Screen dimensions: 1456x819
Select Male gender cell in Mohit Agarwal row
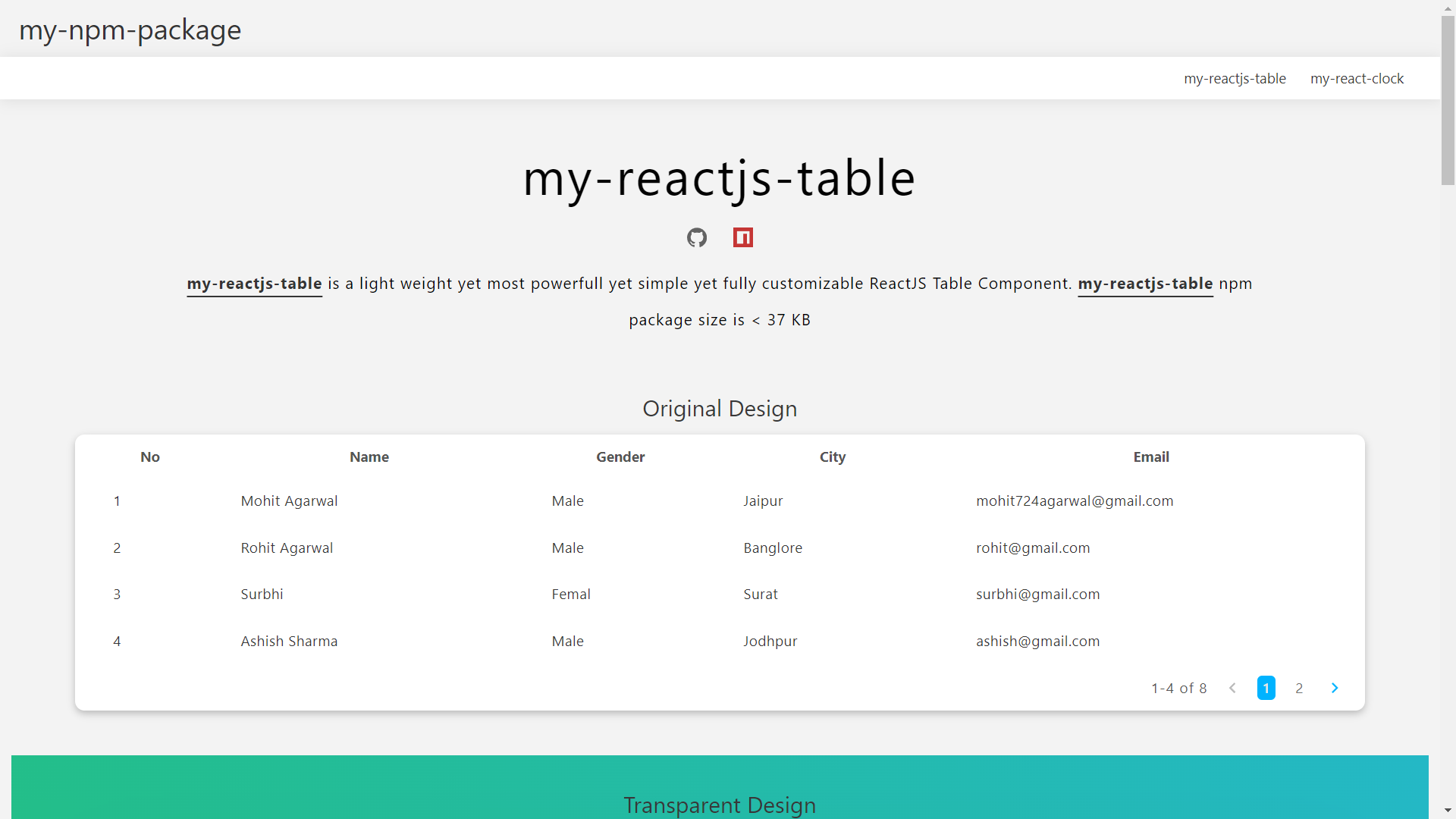coord(567,501)
